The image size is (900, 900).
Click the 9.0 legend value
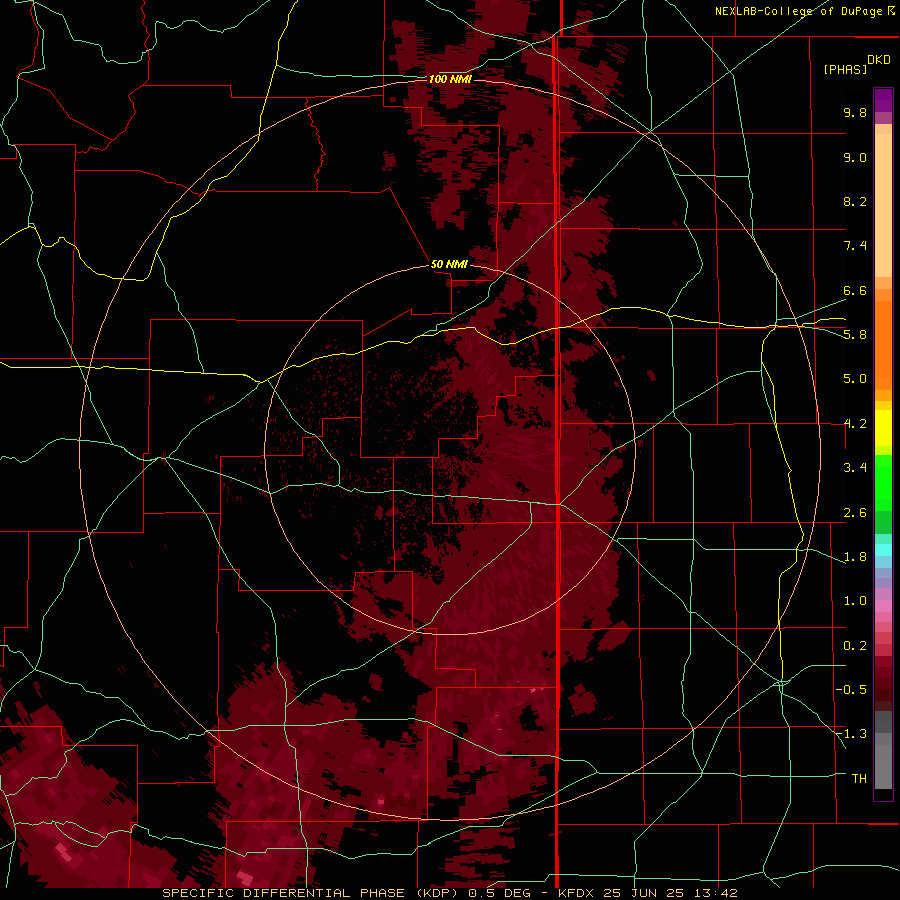(x=855, y=157)
